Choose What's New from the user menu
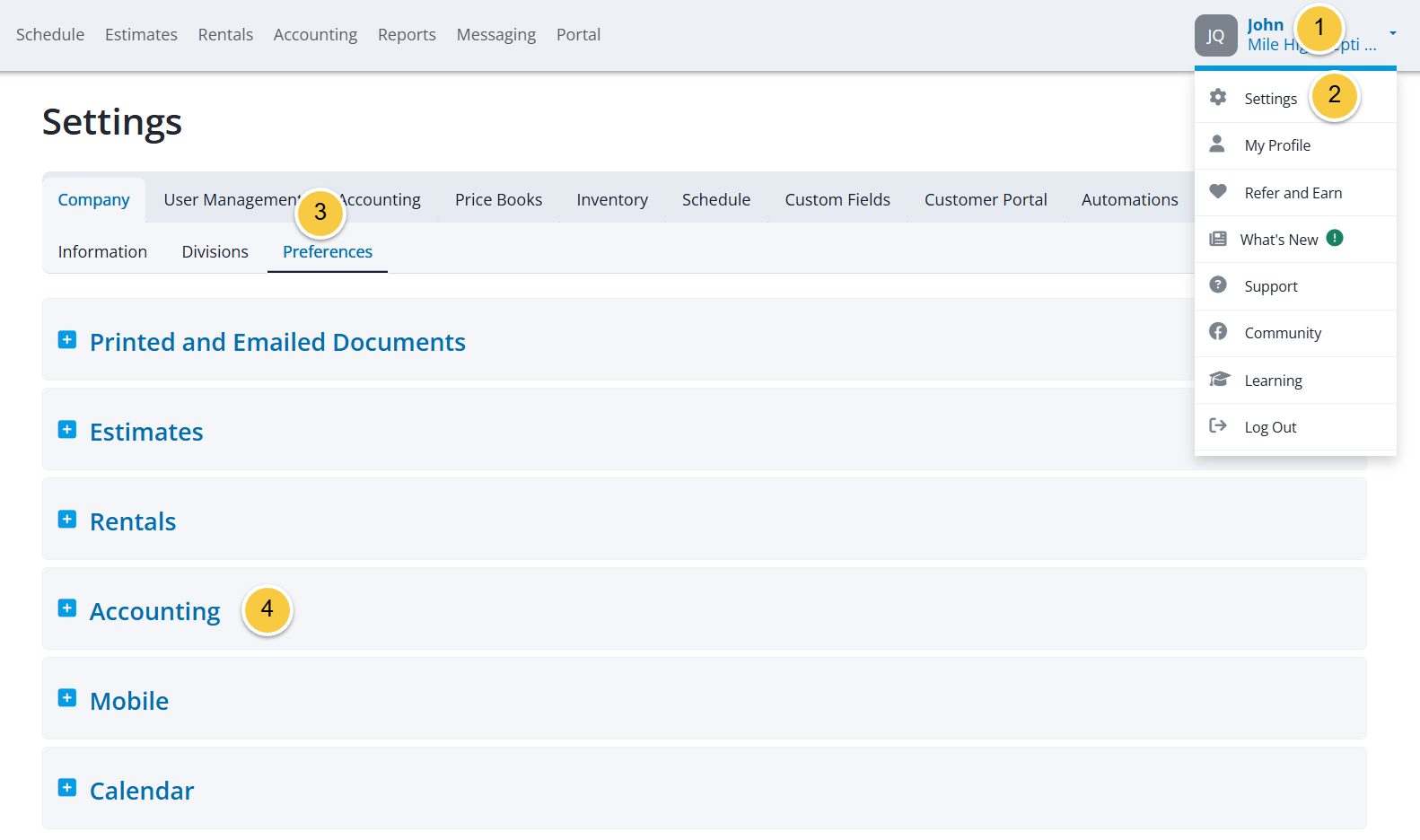The width and height of the screenshot is (1420, 840). click(x=1295, y=239)
